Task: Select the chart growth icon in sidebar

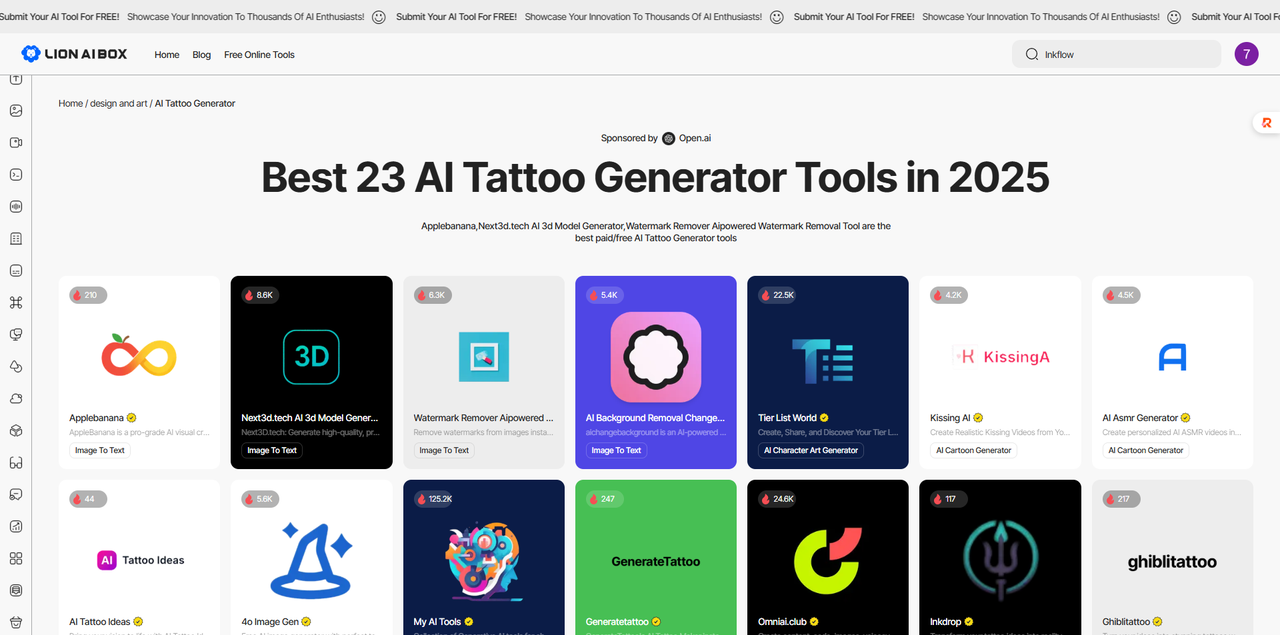Action: pyautogui.click(x=16, y=527)
